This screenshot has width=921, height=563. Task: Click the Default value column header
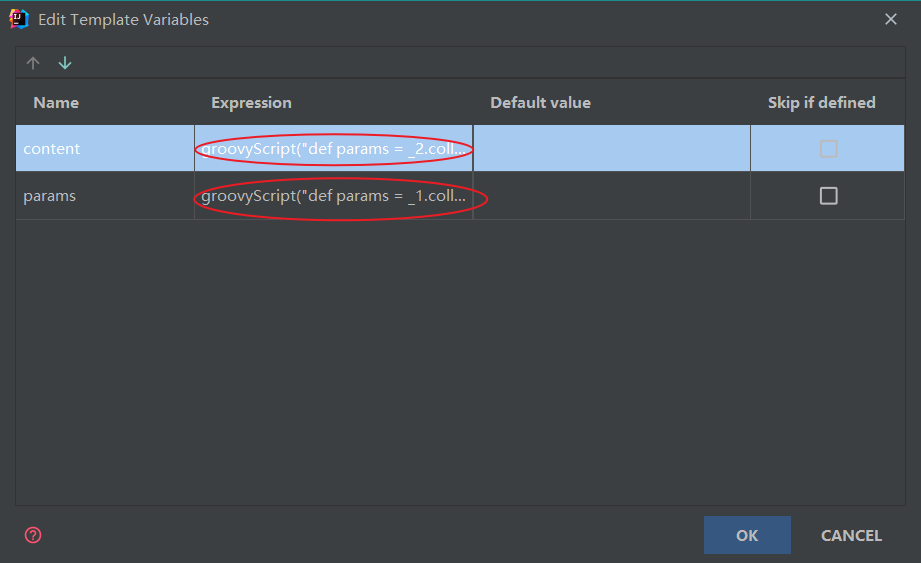(540, 103)
